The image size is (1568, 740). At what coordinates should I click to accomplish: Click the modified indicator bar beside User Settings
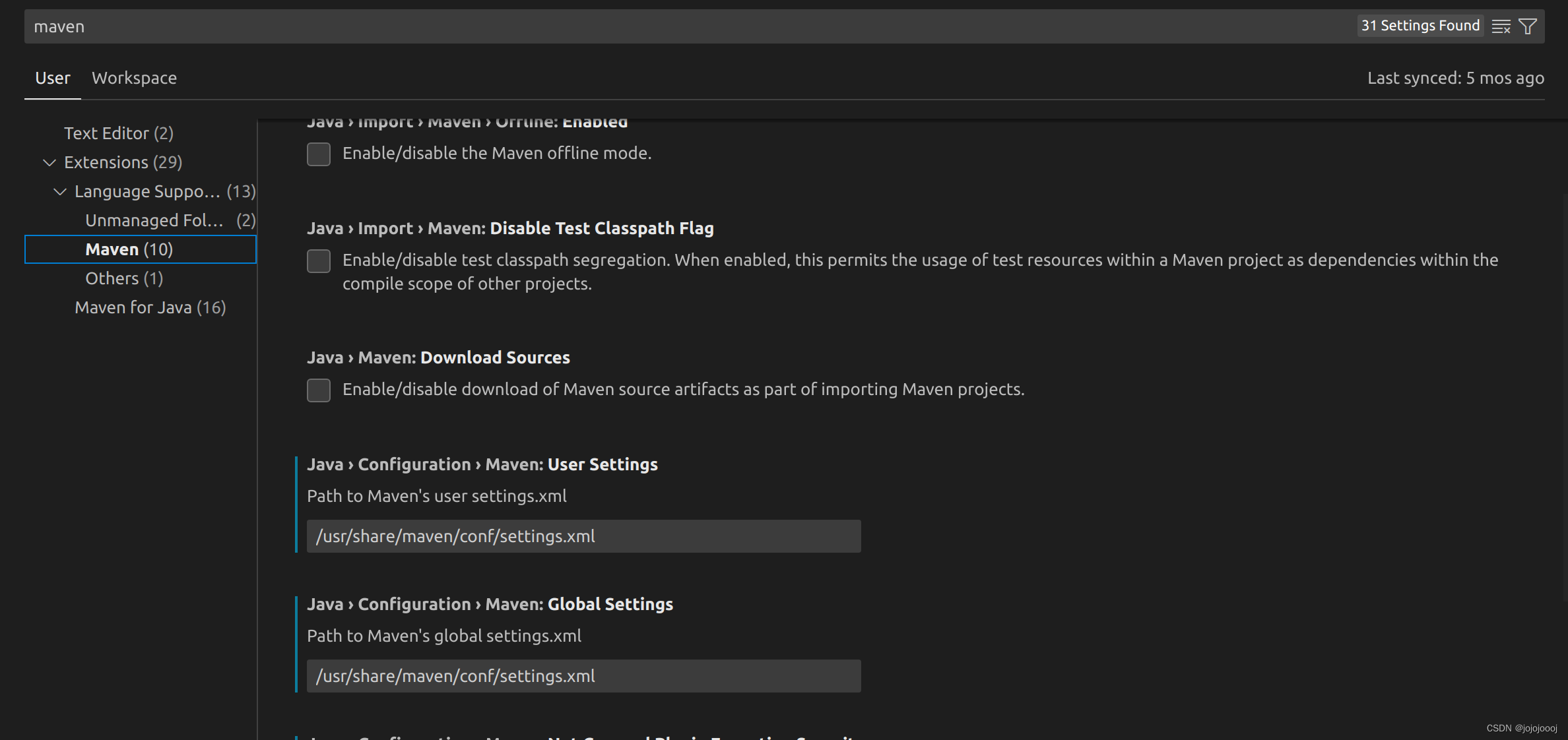(x=297, y=505)
